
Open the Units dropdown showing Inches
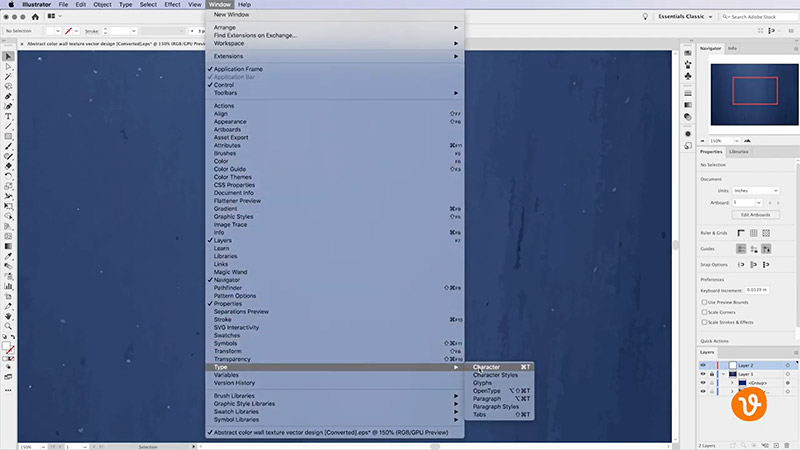pyautogui.click(x=756, y=190)
